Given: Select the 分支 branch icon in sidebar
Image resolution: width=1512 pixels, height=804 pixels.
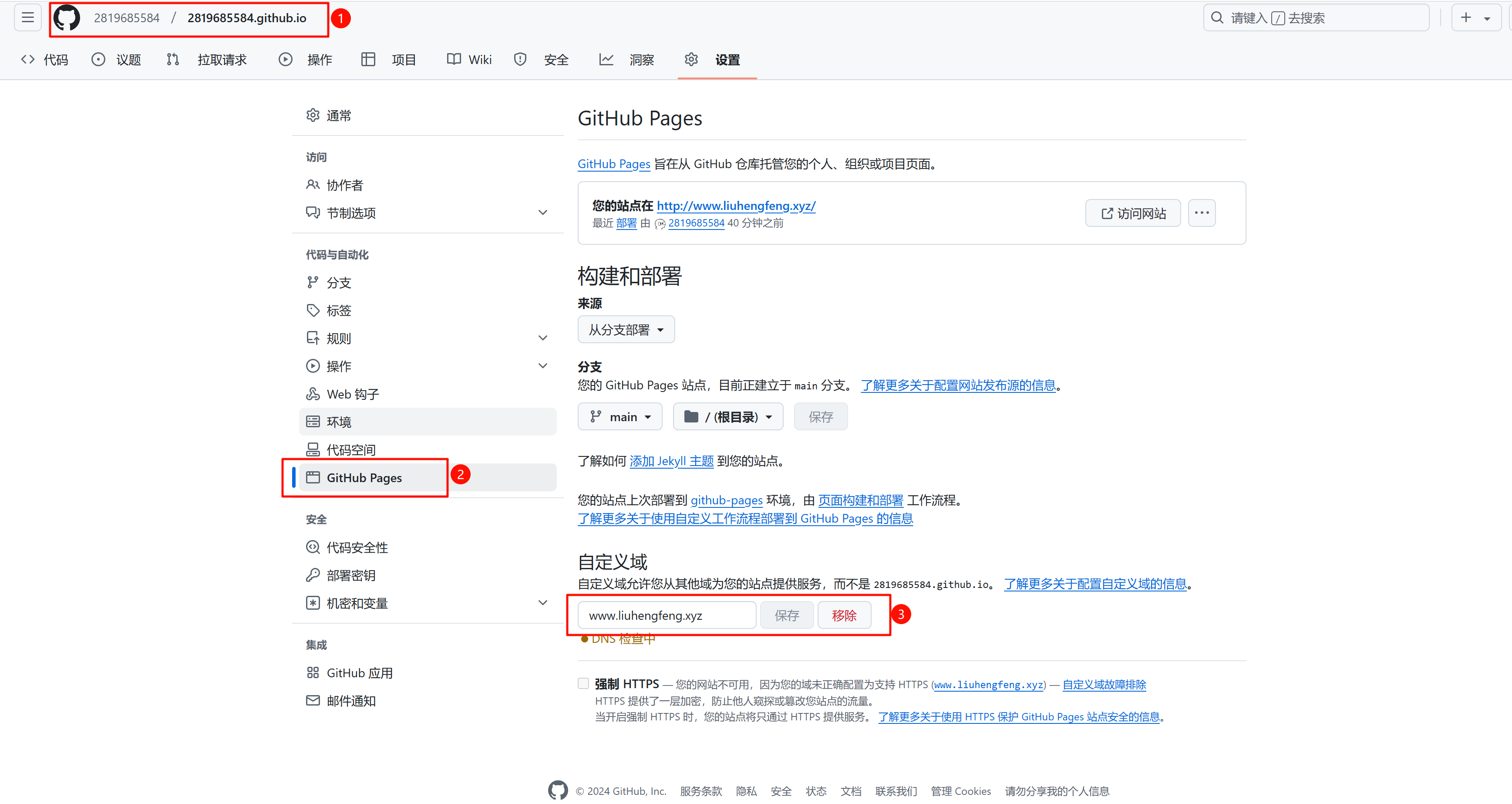Looking at the screenshot, I should (x=313, y=282).
